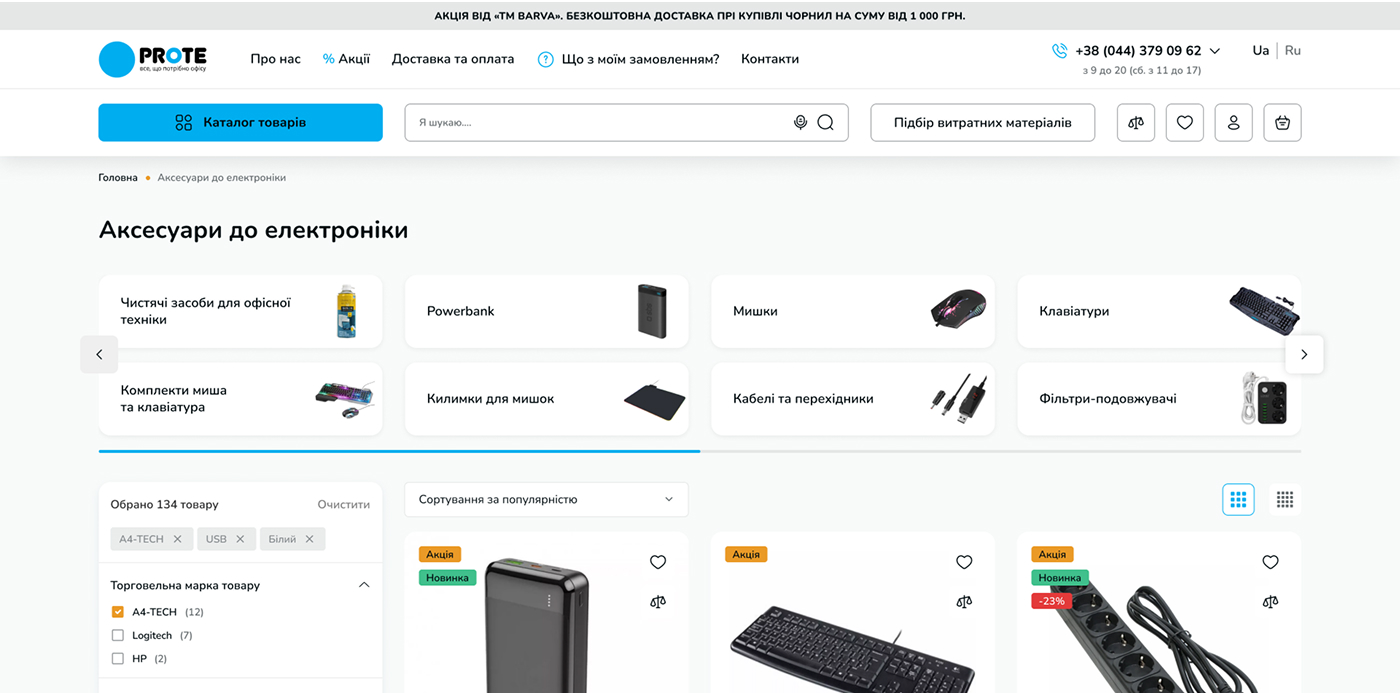Open the Контакти menu item
This screenshot has width=1400, height=693.
(770, 59)
